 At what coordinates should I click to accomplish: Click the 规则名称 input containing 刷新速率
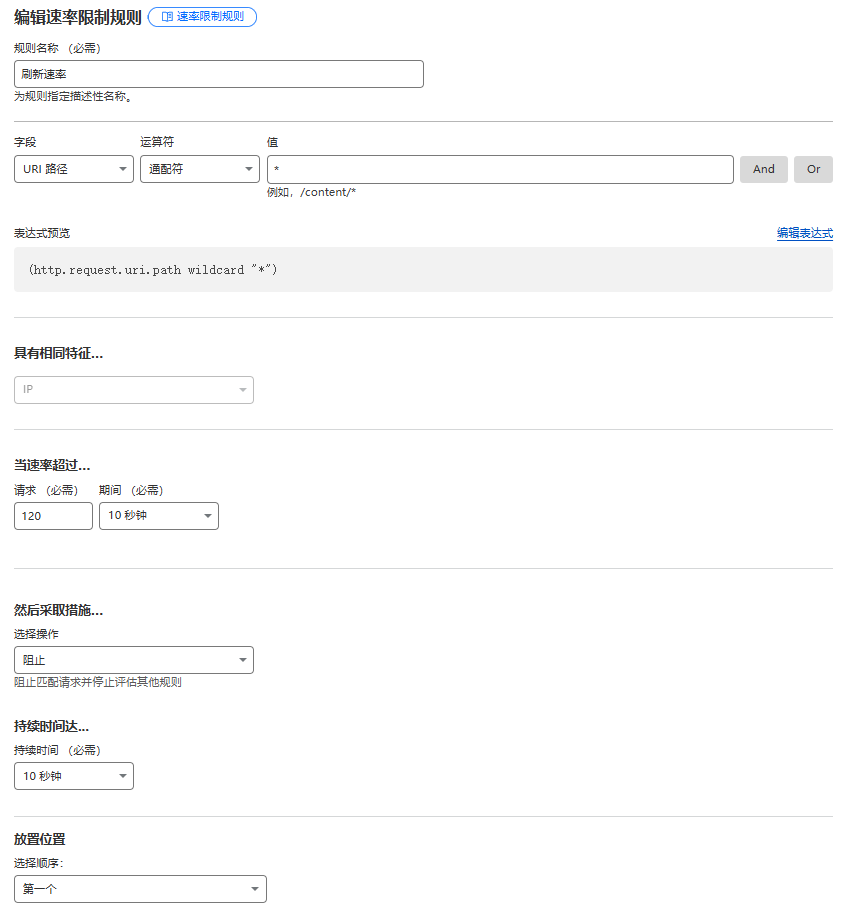click(x=218, y=74)
